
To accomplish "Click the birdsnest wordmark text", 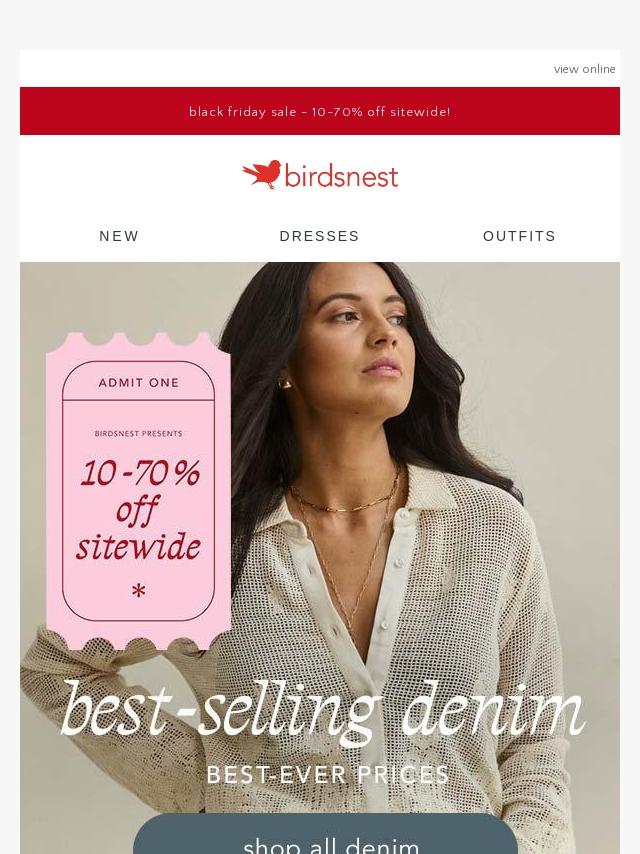I will click(342, 177).
